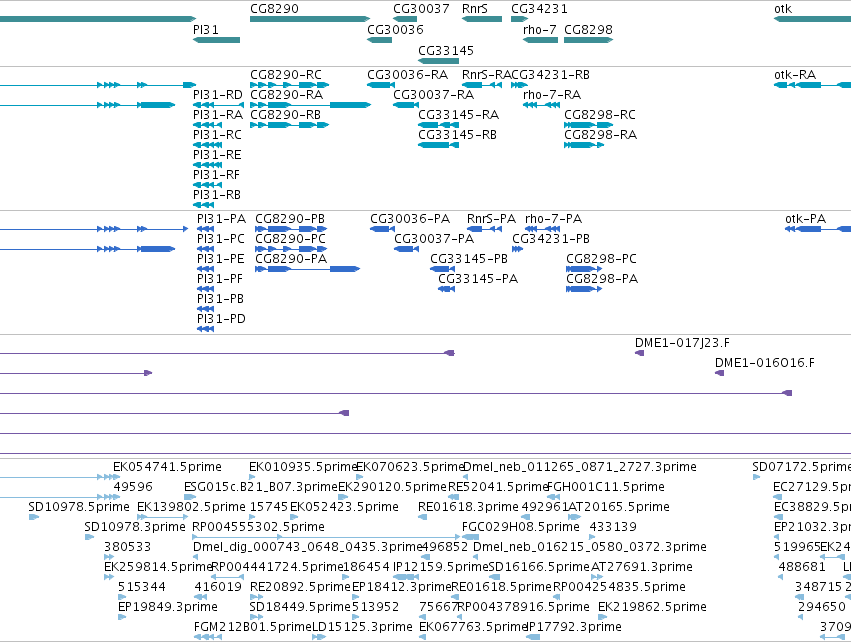The height and width of the screenshot is (642, 851).
Task: Select the IP17792.3prime EST label
Action: tap(574, 627)
